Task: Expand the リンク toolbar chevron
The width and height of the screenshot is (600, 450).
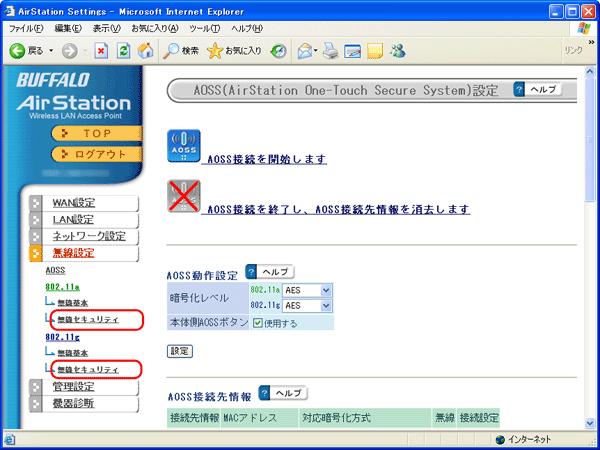Action: [592, 42]
